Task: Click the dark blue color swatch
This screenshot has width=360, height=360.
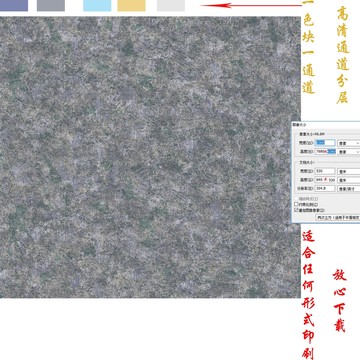Action: point(14,5)
